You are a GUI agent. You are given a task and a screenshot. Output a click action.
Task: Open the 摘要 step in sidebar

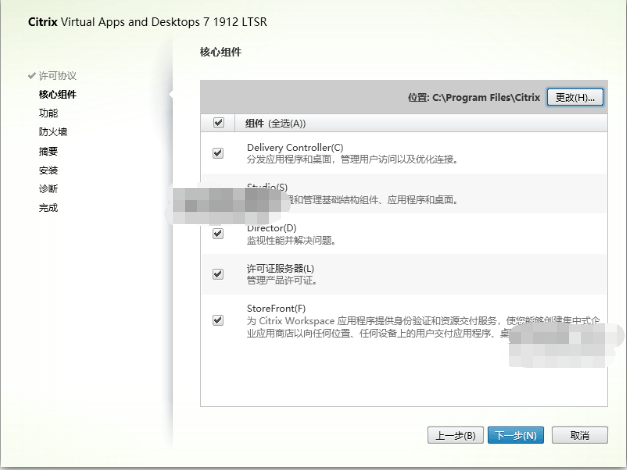(x=48, y=151)
